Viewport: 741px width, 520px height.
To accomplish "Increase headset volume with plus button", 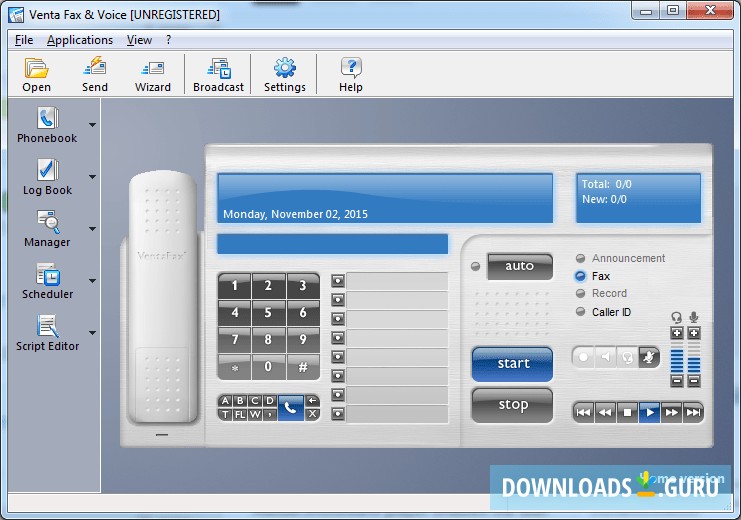I will tap(677, 333).
